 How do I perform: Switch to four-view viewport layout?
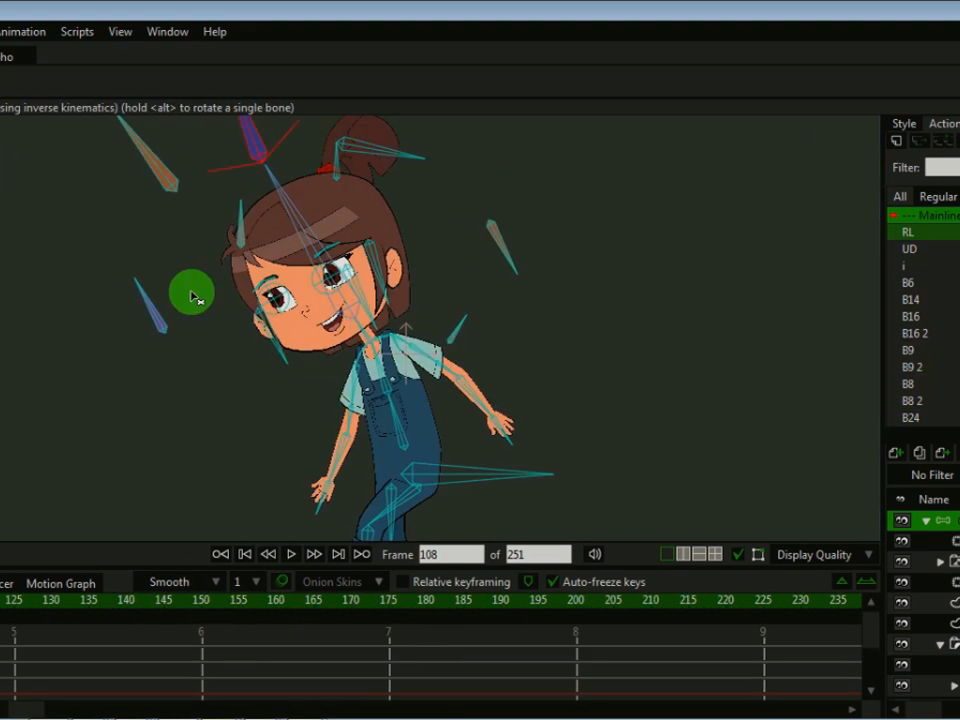[715, 555]
